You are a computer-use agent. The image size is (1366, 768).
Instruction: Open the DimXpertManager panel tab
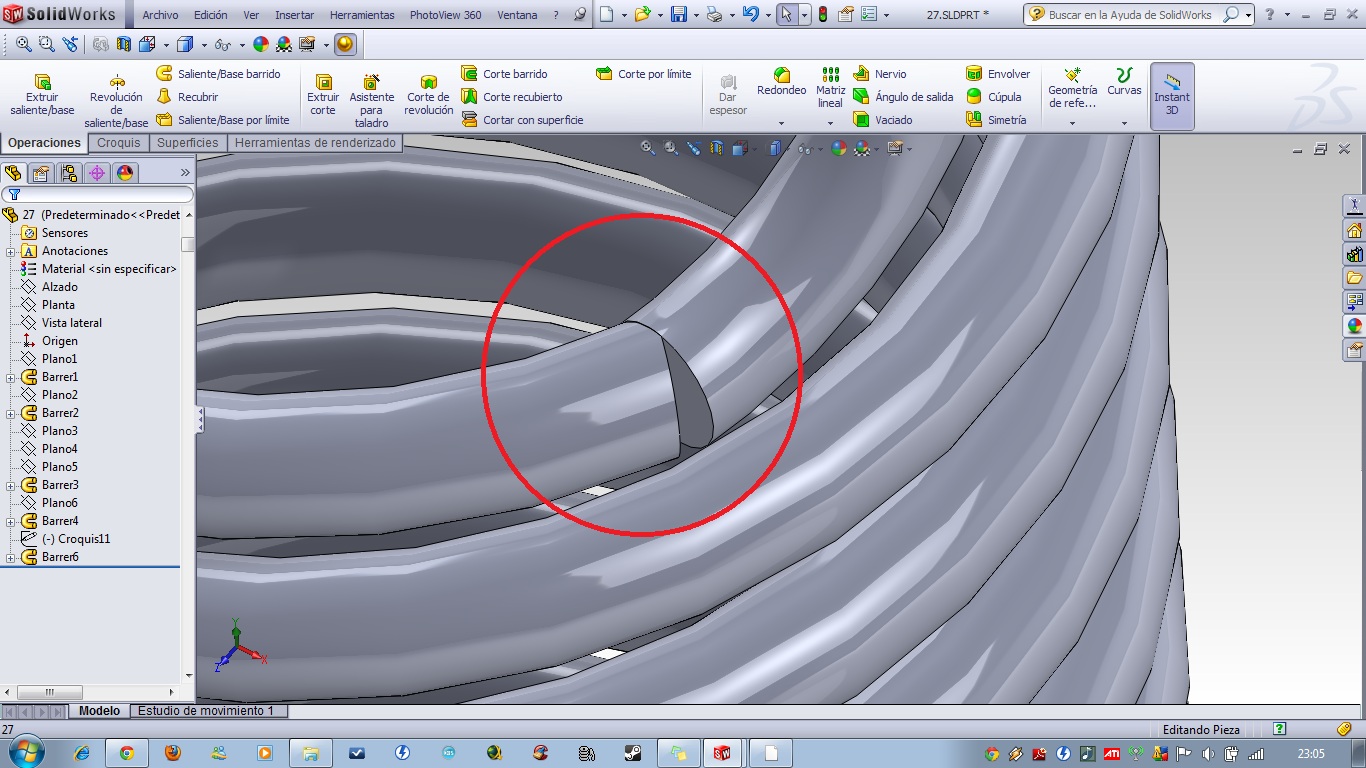tap(97, 173)
